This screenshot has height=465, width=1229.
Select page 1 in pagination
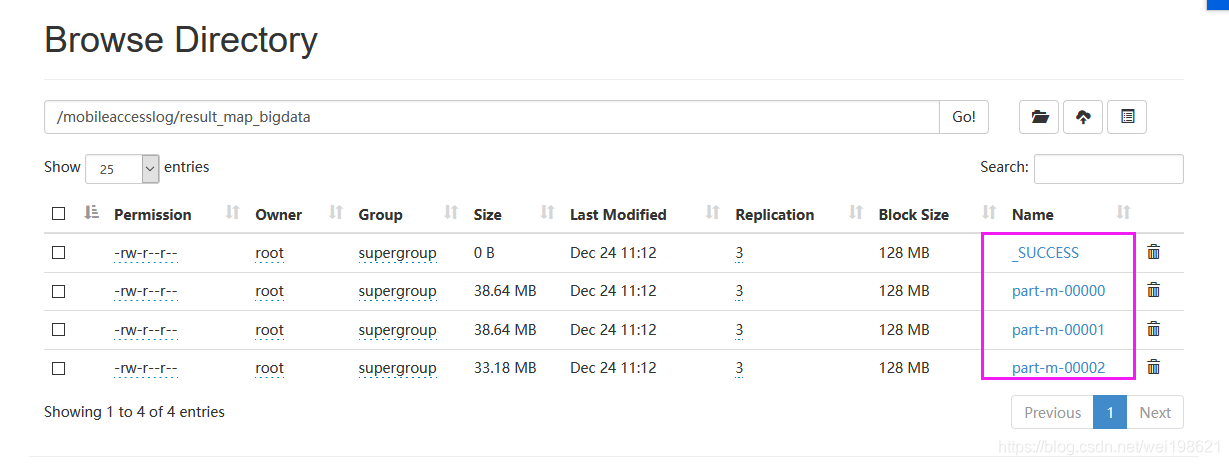tap(1110, 412)
